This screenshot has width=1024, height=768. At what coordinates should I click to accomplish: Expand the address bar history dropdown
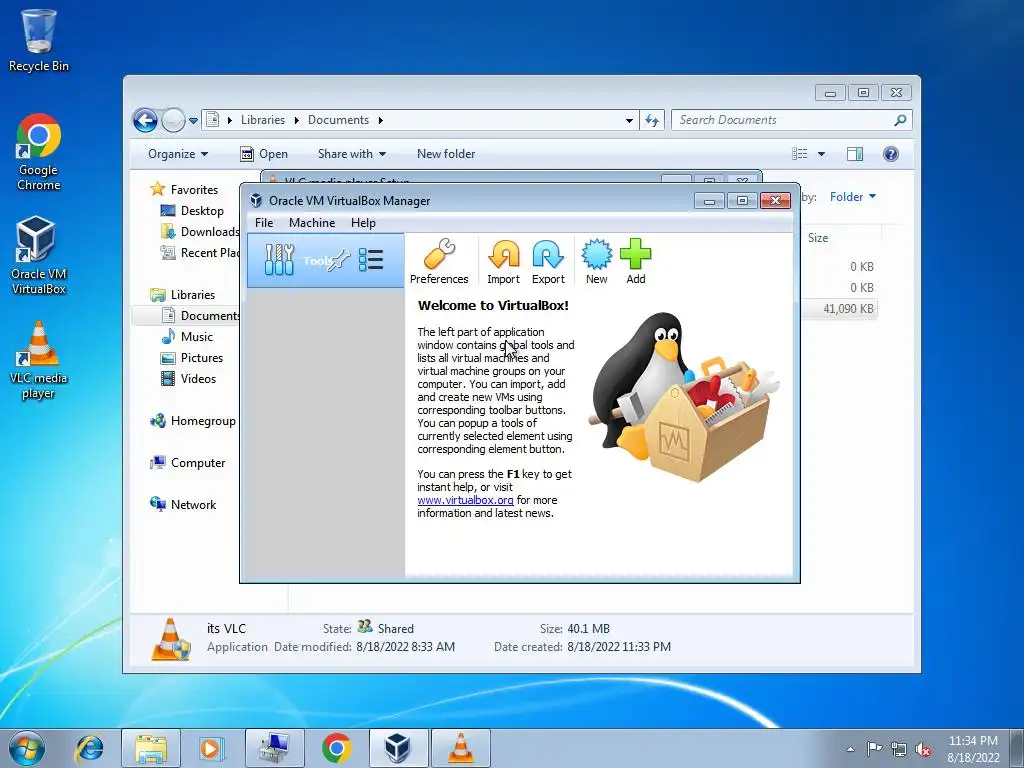629,121
